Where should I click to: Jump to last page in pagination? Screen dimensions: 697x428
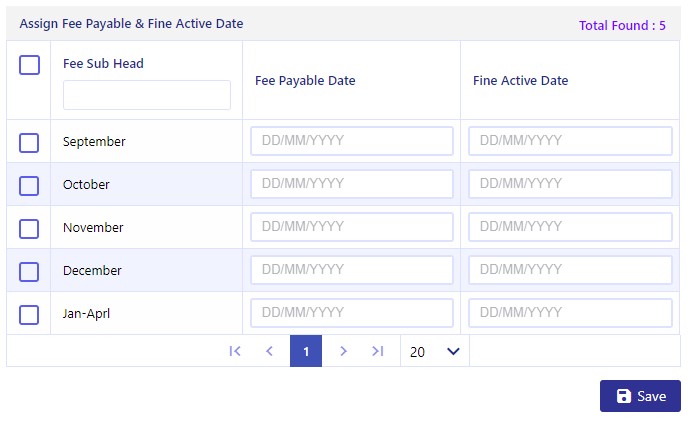(x=377, y=351)
